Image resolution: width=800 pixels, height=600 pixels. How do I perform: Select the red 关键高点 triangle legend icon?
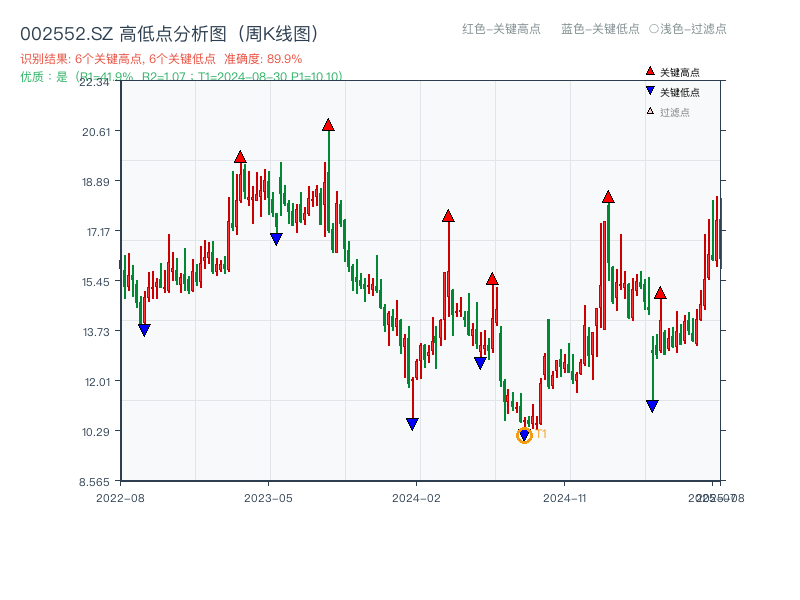click(x=650, y=70)
